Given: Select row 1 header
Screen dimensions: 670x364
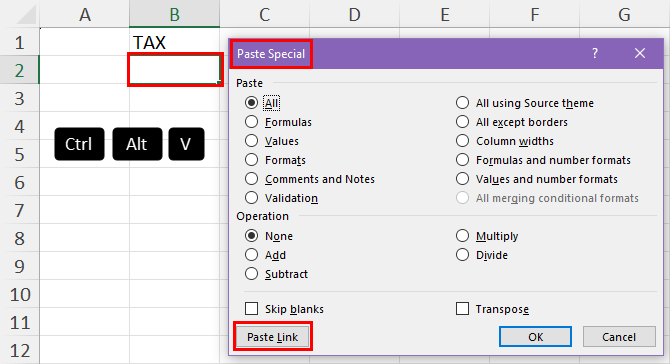Looking at the screenshot, I should tap(20, 42).
